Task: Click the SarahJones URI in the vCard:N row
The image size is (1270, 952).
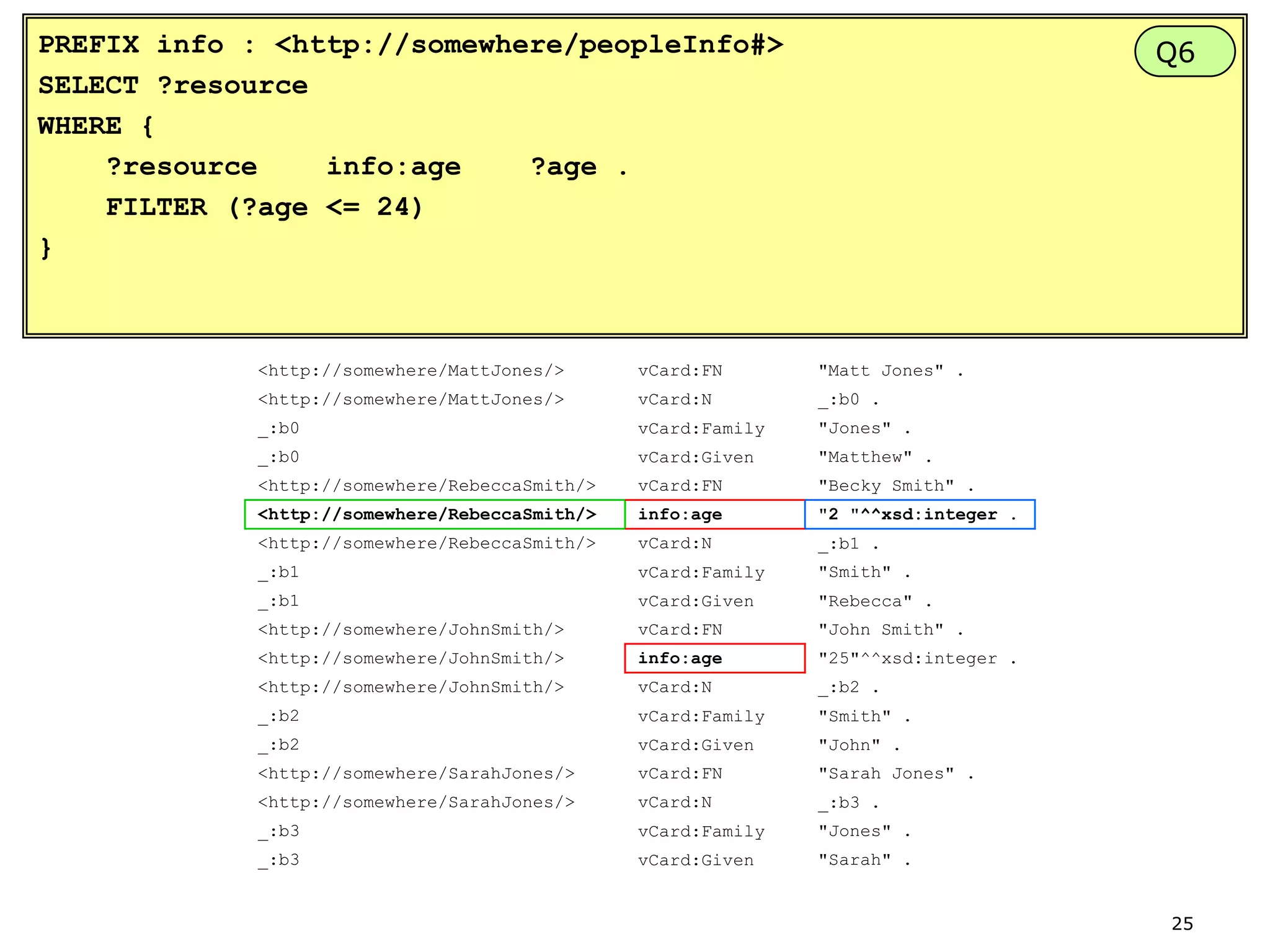Action: tap(416, 803)
